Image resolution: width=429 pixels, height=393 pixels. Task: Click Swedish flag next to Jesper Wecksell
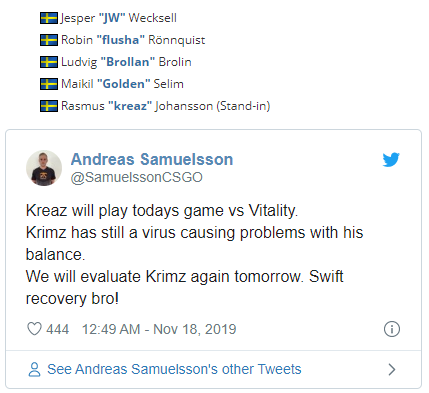49,18
